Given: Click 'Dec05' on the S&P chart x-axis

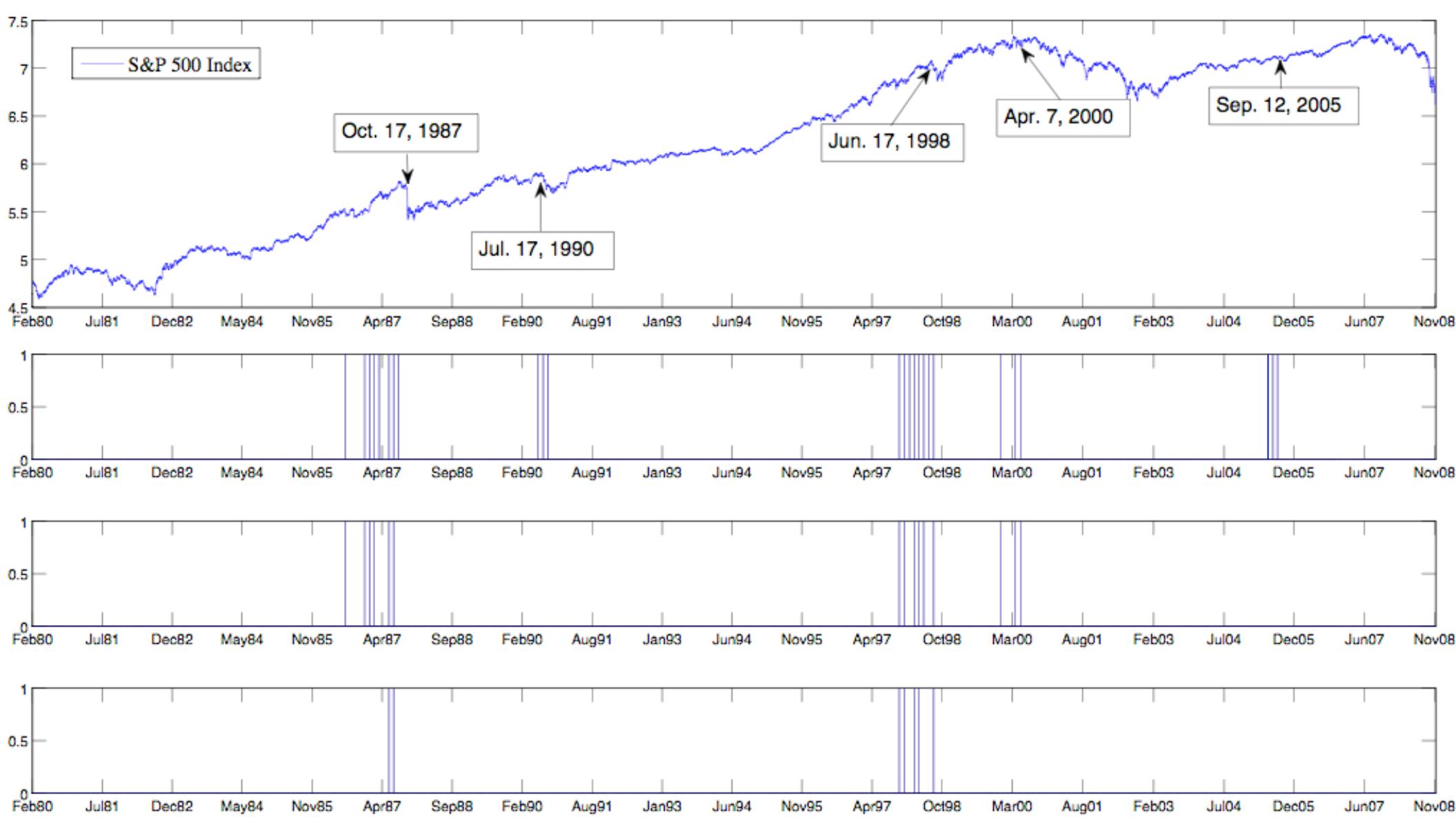Looking at the screenshot, I should (1293, 322).
